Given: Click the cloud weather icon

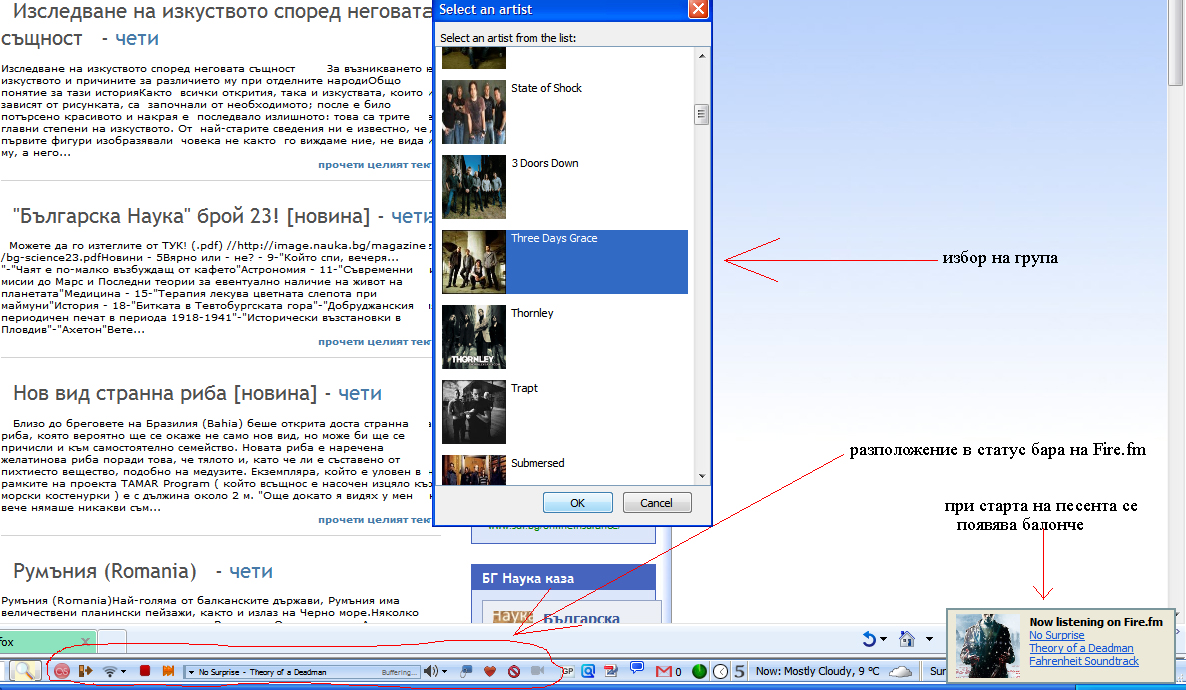Looking at the screenshot, I should (x=900, y=671).
